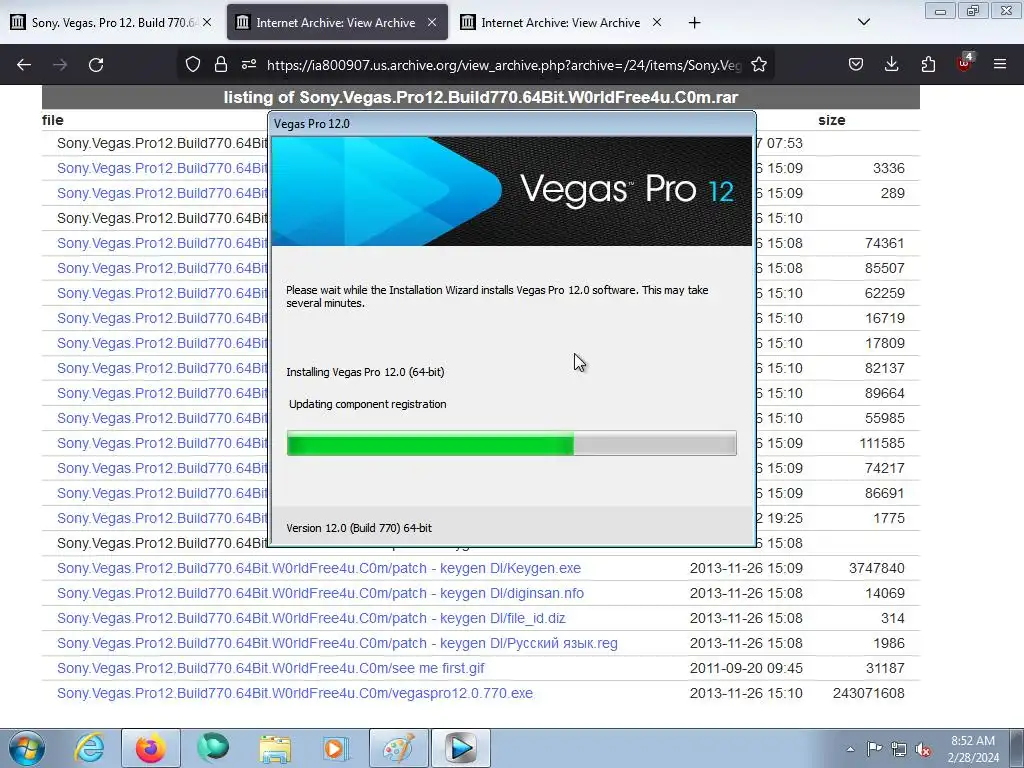Open the green globe browser taskbar icon
The width and height of the screenshot is (1024, 768).
coord(213,748)
